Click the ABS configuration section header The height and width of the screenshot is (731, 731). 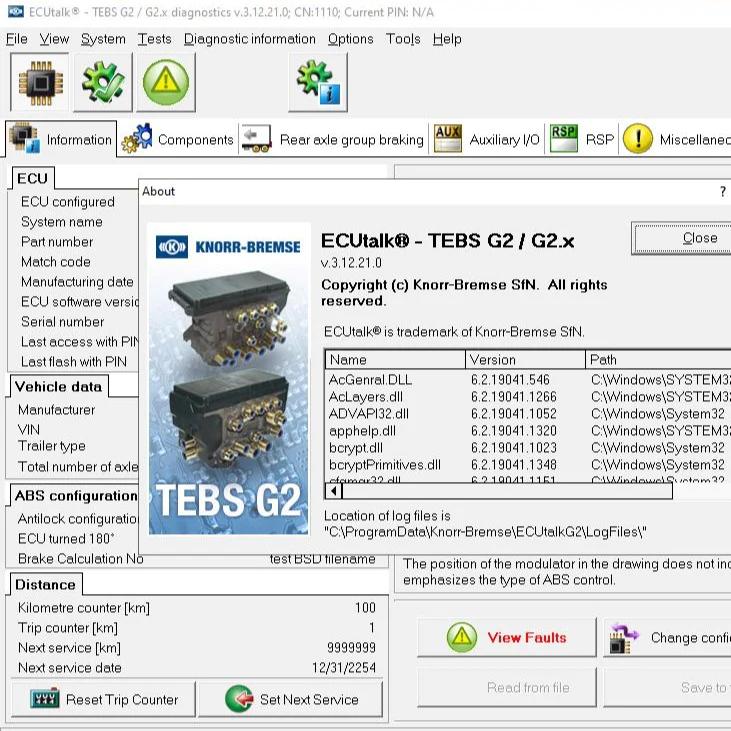point(76,496)
